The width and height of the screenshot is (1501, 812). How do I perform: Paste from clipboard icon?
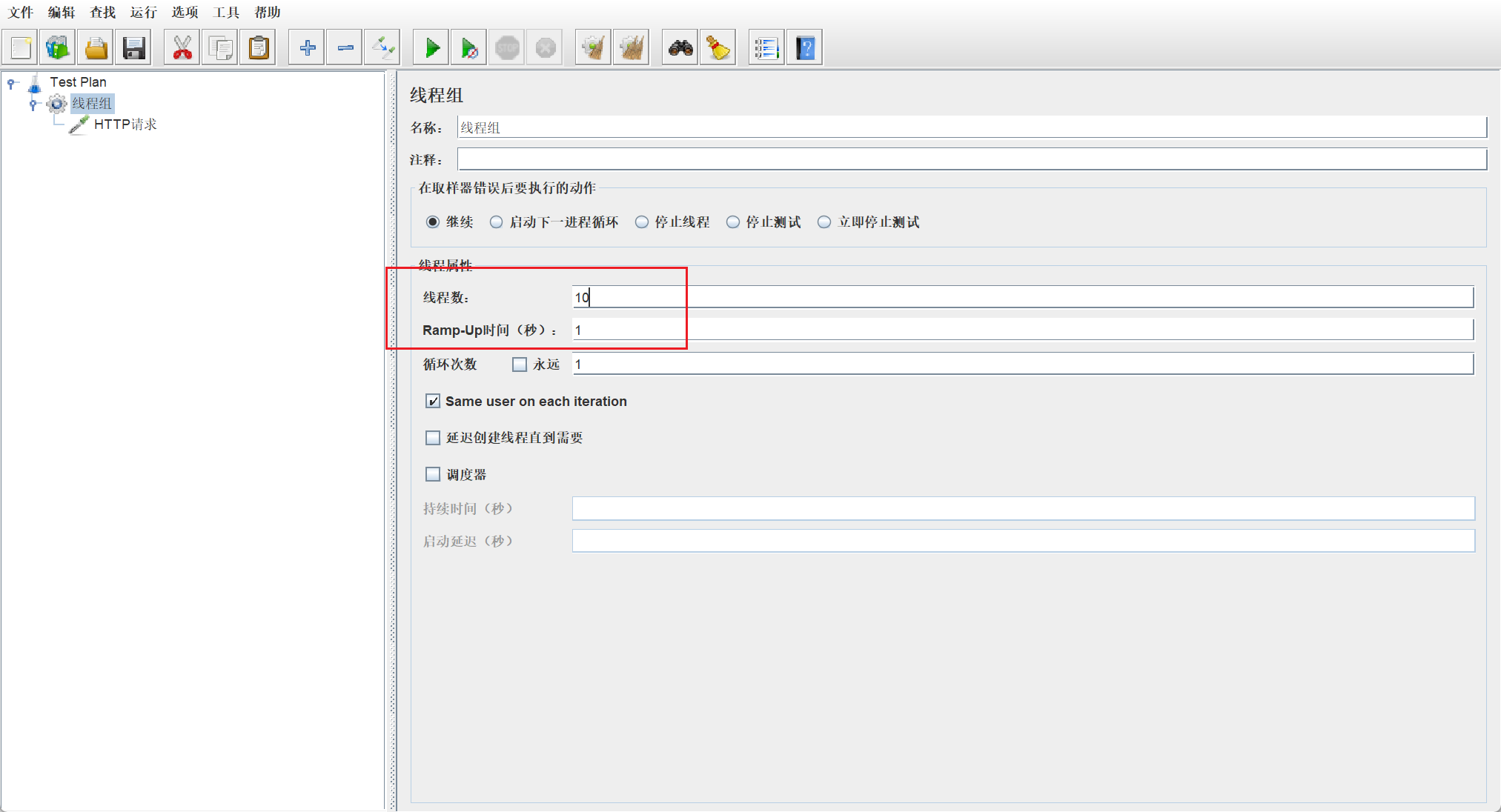[258, 48]
